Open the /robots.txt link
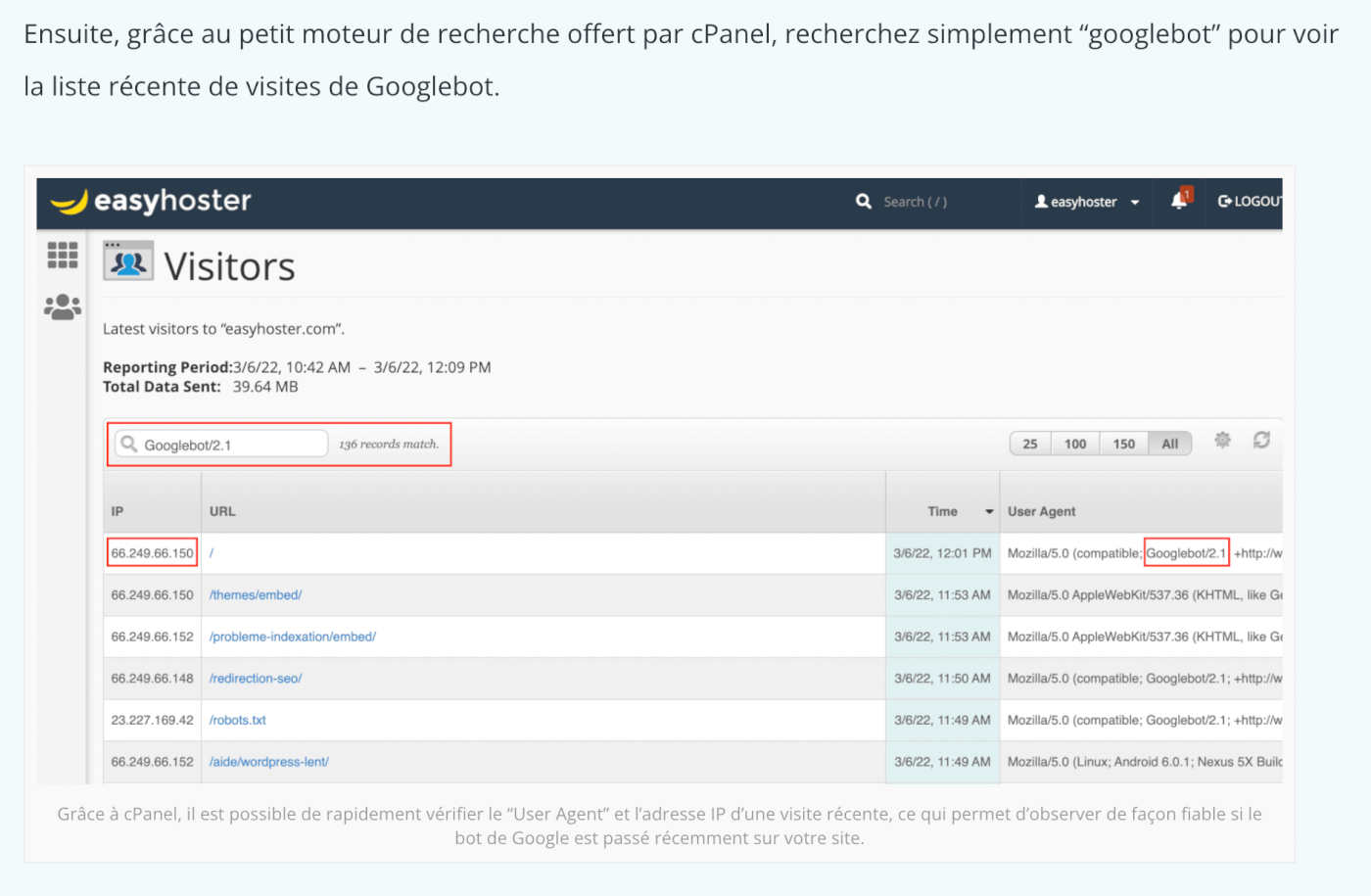1371x896 pixels. click(x=237, y=720)
